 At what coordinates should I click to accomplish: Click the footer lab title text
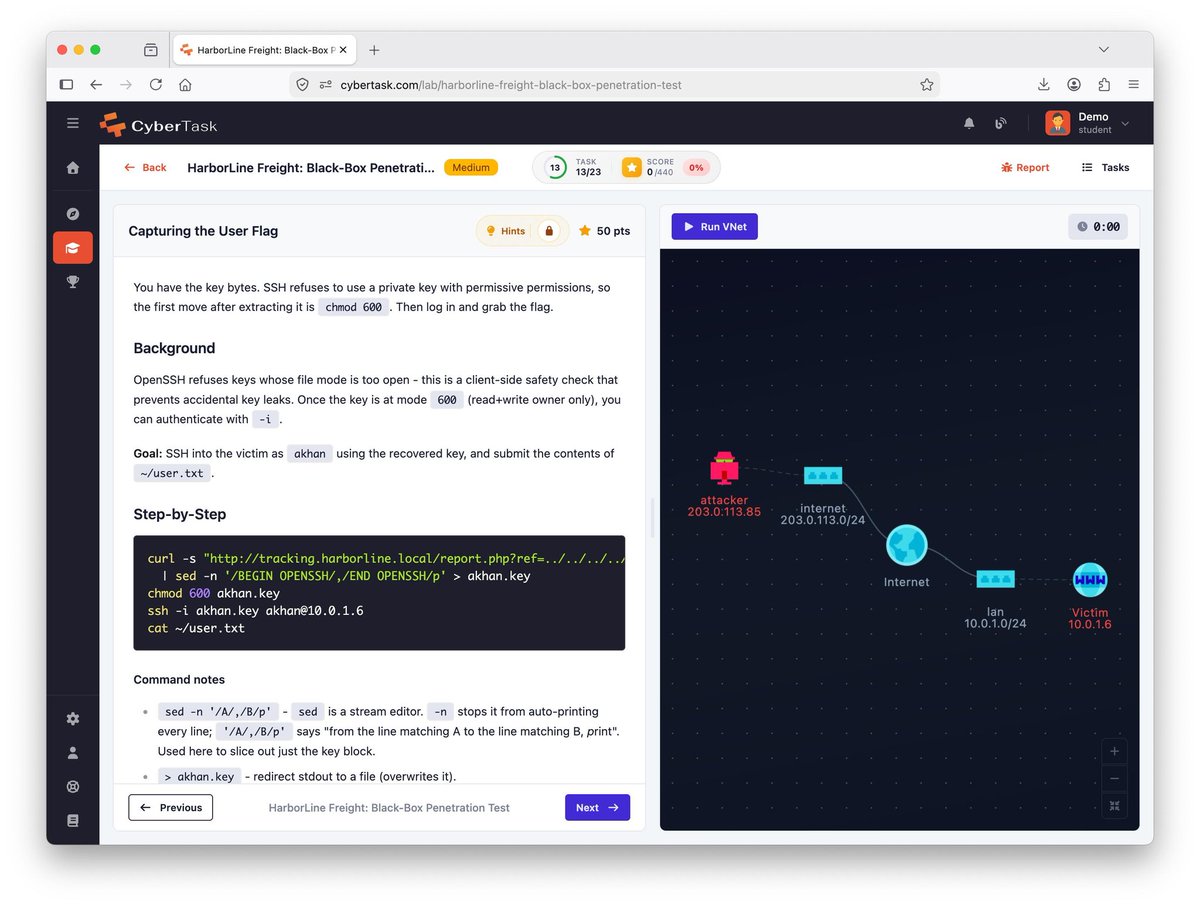pos(389,808)
